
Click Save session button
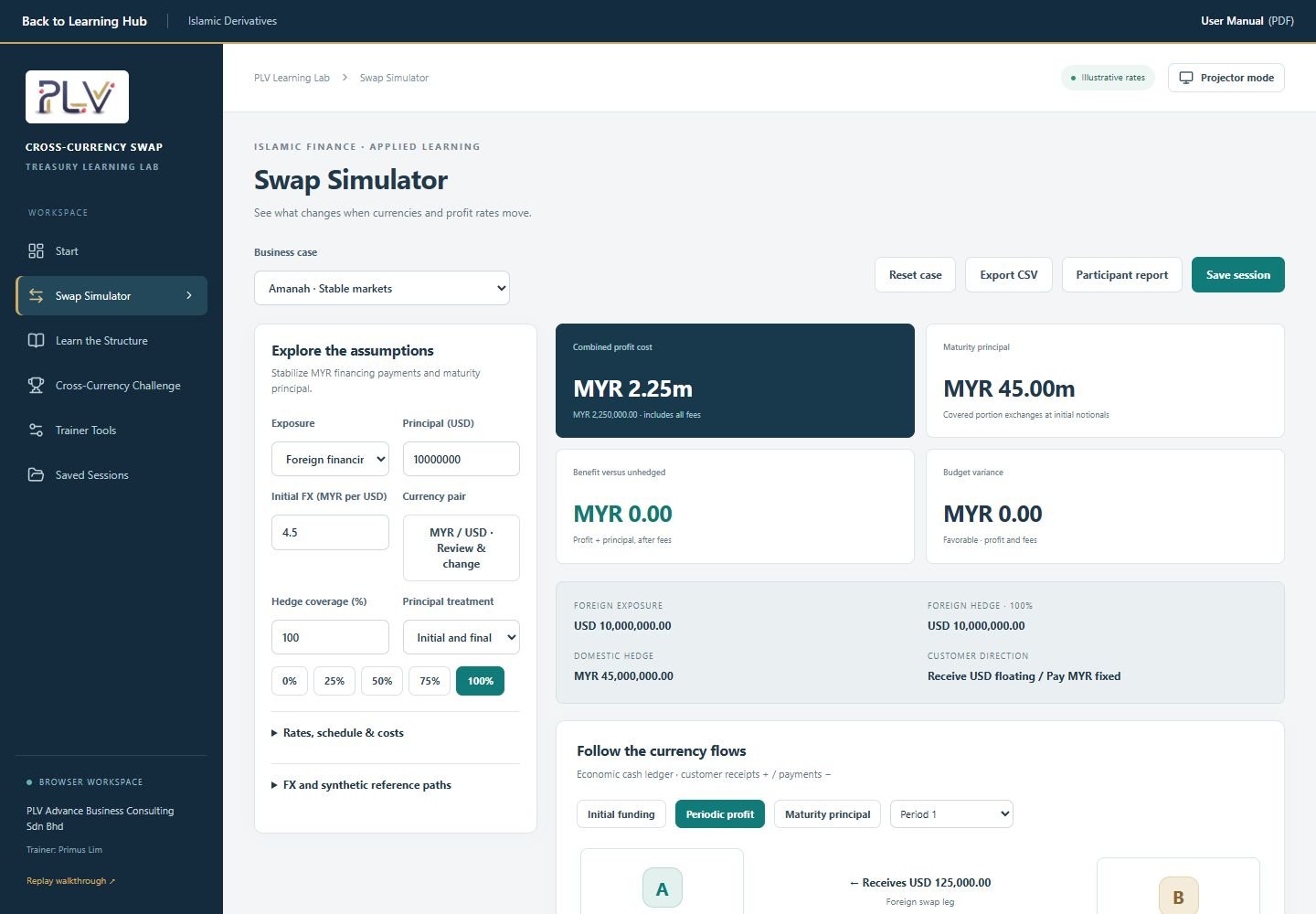(x=1237, y=274)
